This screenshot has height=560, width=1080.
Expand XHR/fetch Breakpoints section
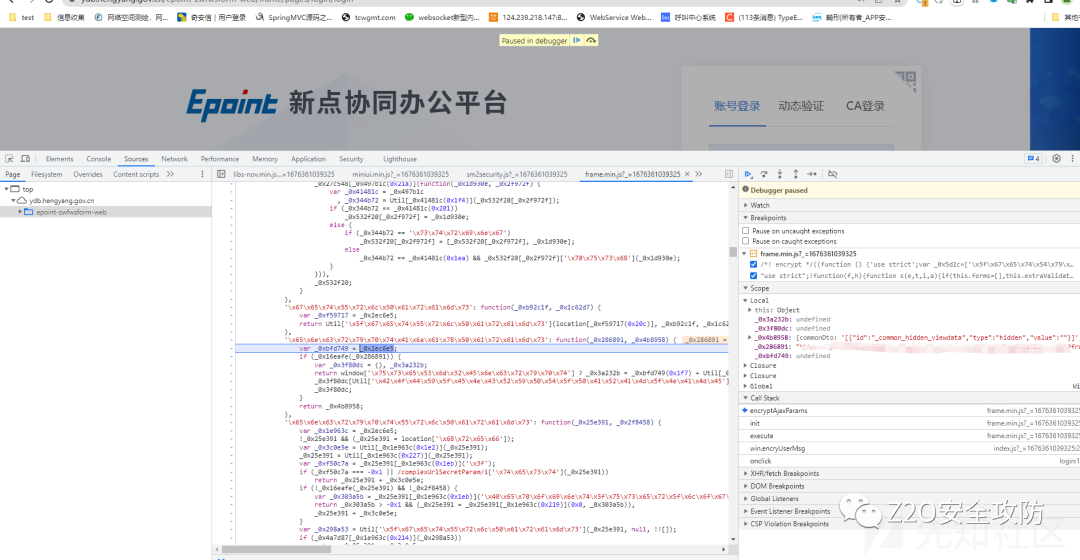(784, 473)
